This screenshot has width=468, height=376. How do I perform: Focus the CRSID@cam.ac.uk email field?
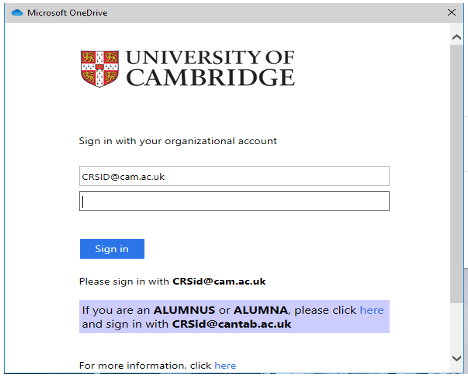(x=234, y=176)
